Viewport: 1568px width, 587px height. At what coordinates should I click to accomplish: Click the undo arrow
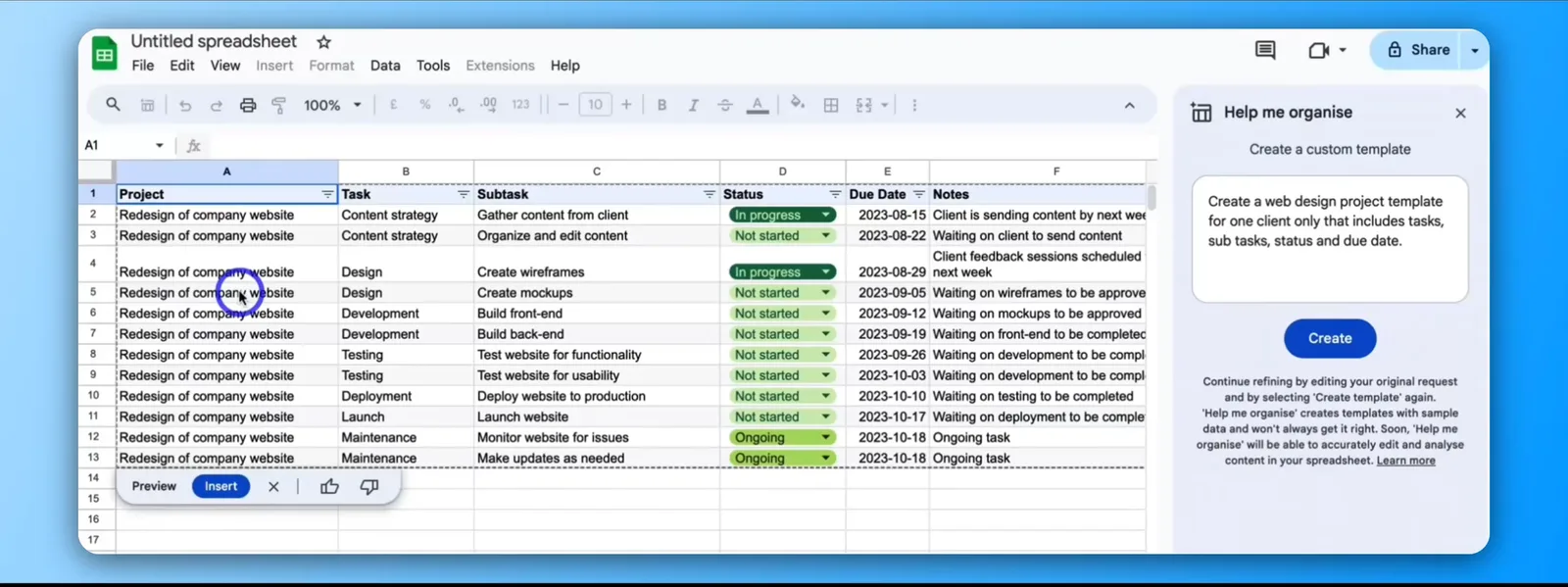[x=185, y=105]
